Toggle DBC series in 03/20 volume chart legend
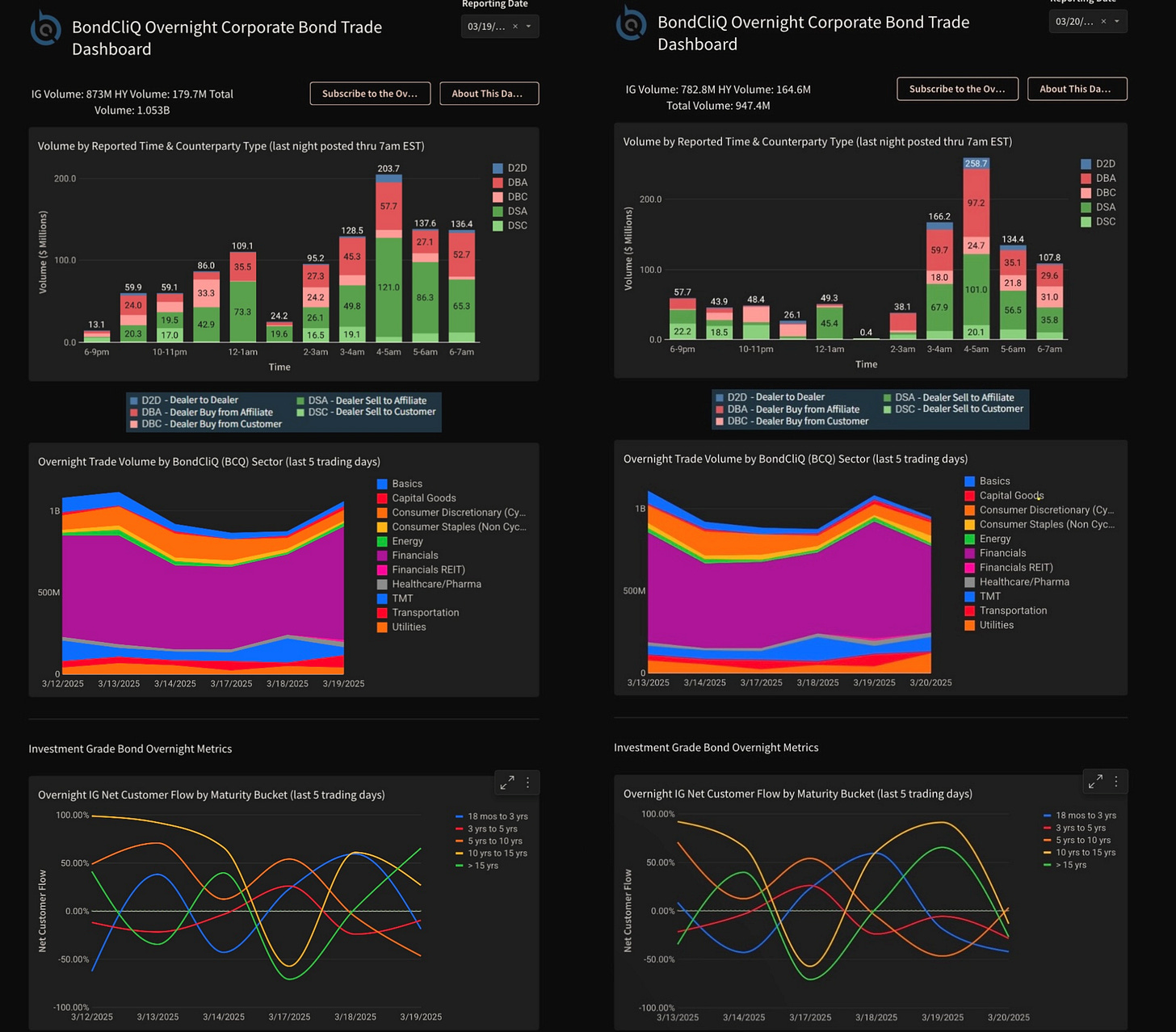Image resolution: width=1176 pixels, height=1032 pixels. 1098,193
